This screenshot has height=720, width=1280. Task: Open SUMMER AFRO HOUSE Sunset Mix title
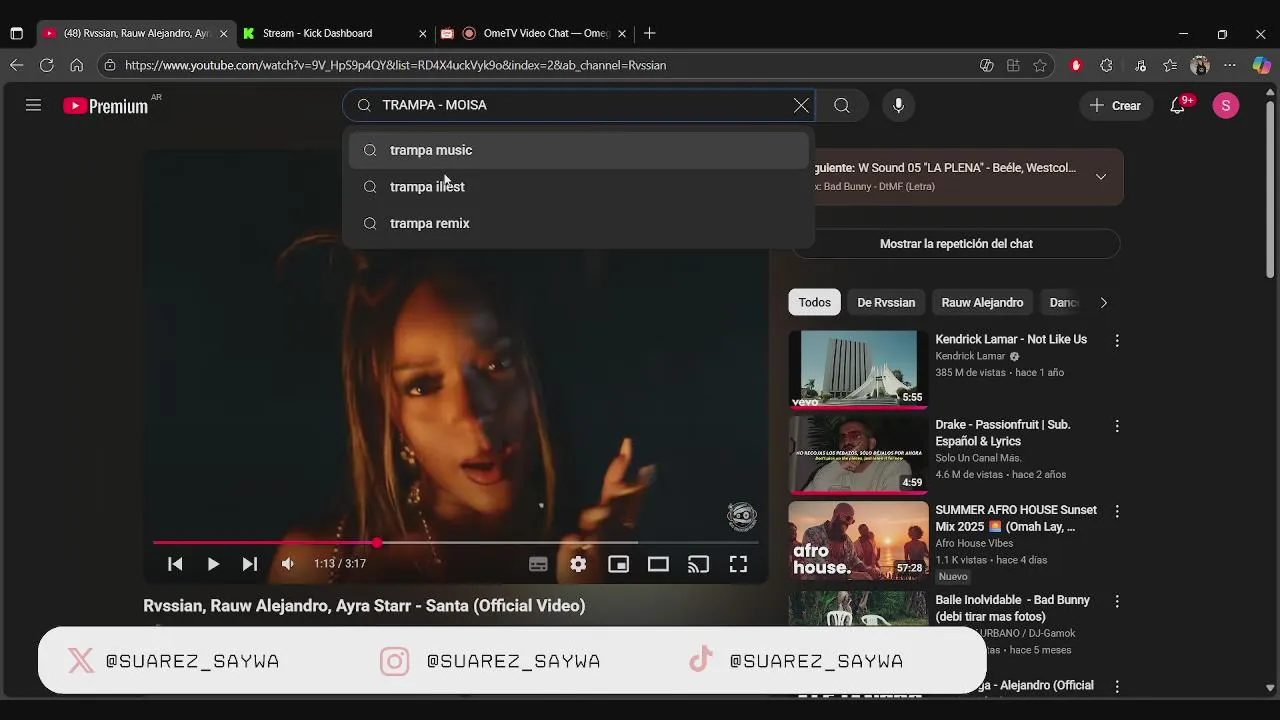[x=1016, y=518]
